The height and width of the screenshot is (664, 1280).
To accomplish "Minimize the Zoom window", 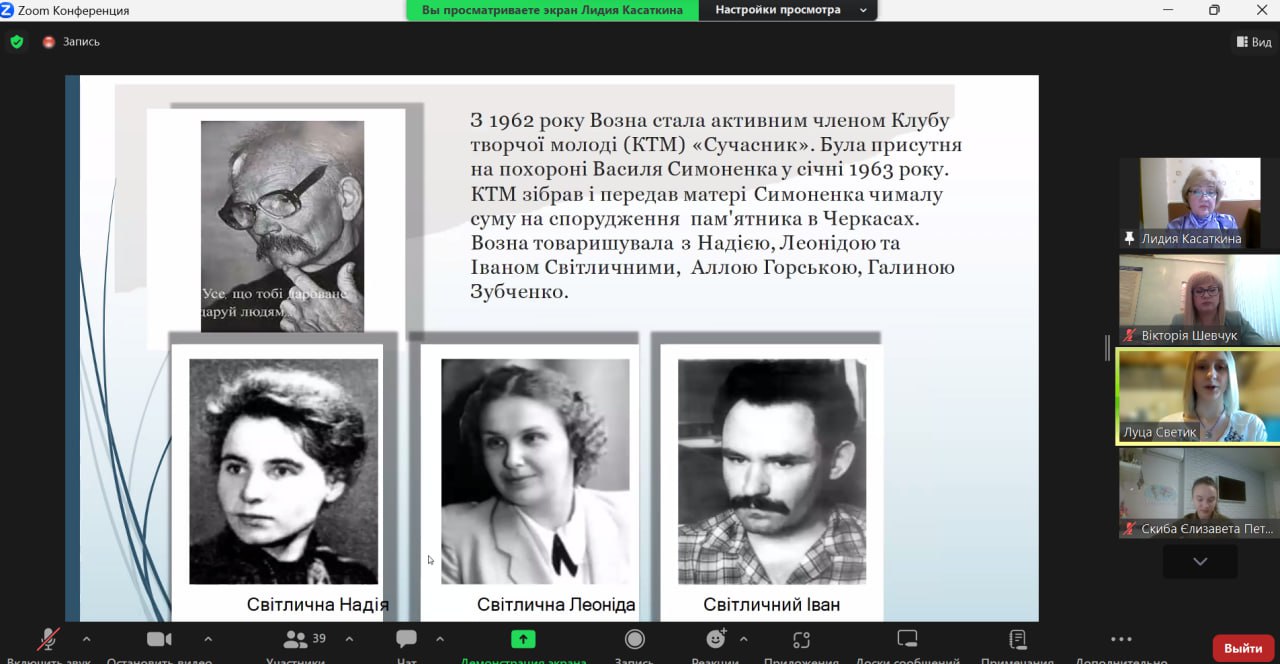I will tap(1168, 10).
